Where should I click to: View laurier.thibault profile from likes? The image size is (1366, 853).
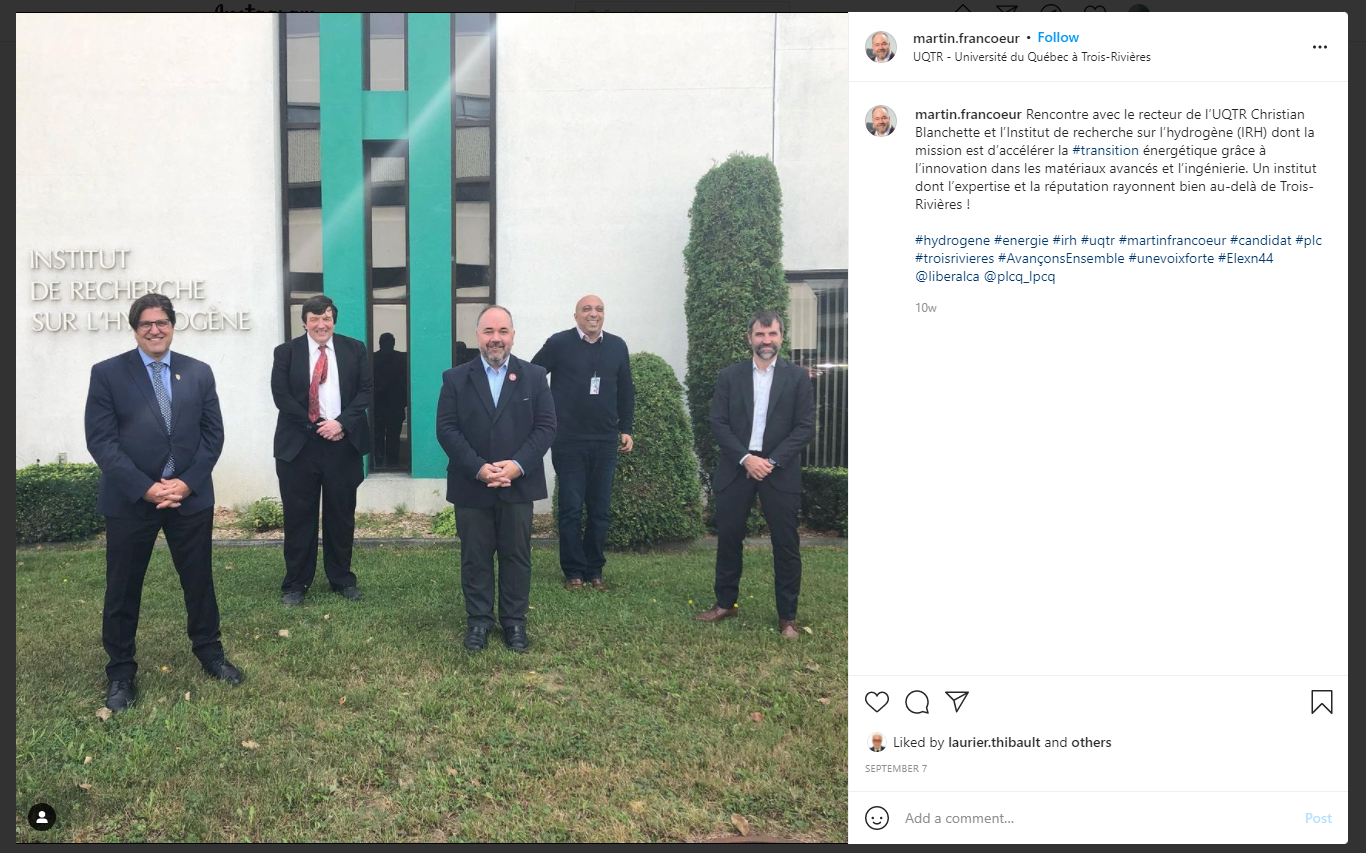[994, 742]
